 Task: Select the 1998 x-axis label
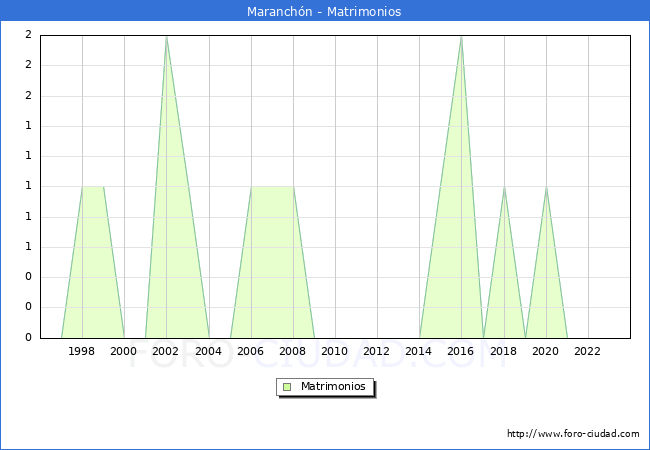82,351
